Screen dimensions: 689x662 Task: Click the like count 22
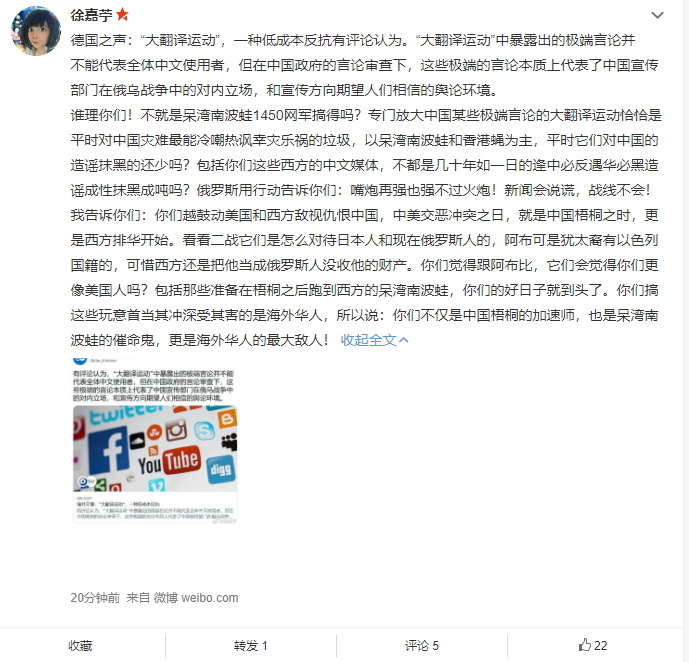coord(601,646)
